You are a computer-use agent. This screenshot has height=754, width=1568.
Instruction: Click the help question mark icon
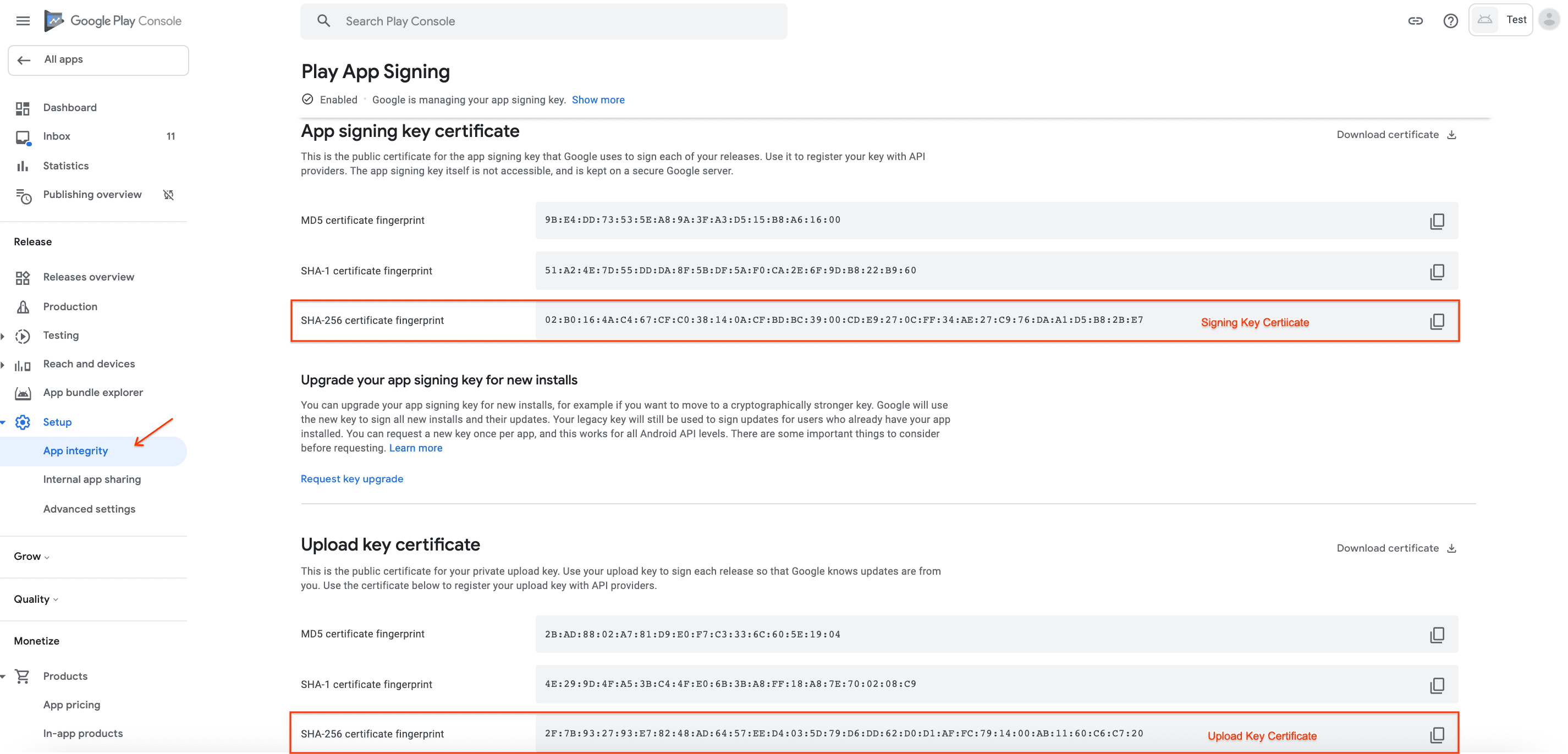pos(1450,19)
